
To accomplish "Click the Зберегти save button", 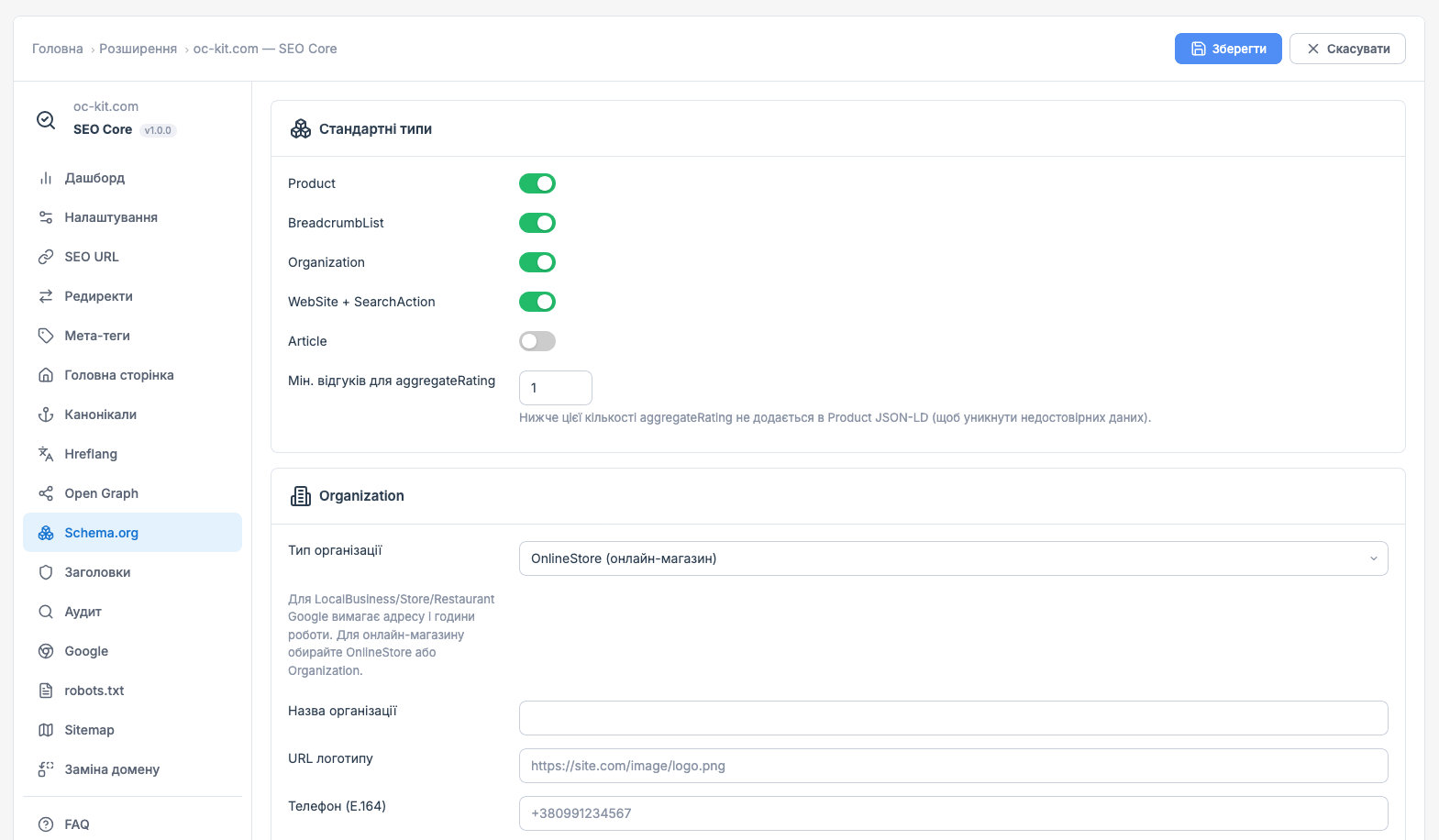I will click(1228, 49).
